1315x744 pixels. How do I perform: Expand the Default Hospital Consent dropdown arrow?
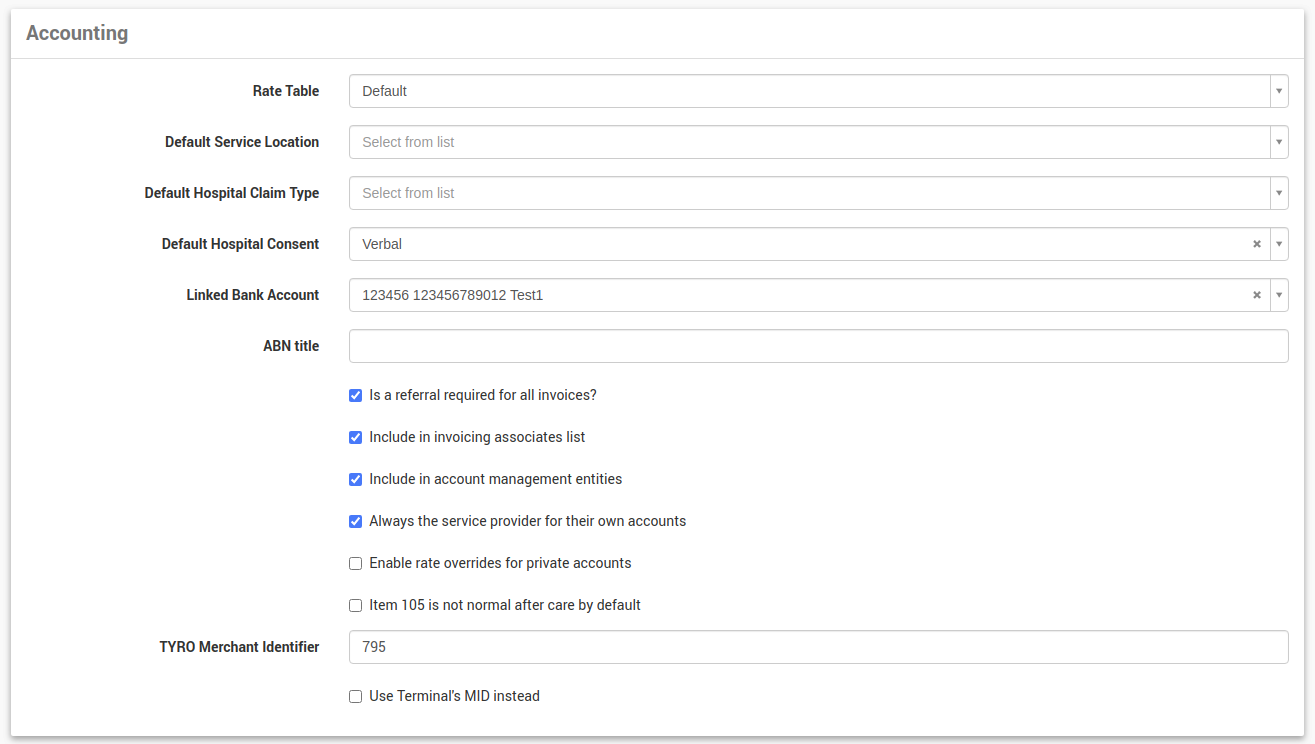(x=1279, y=244)
